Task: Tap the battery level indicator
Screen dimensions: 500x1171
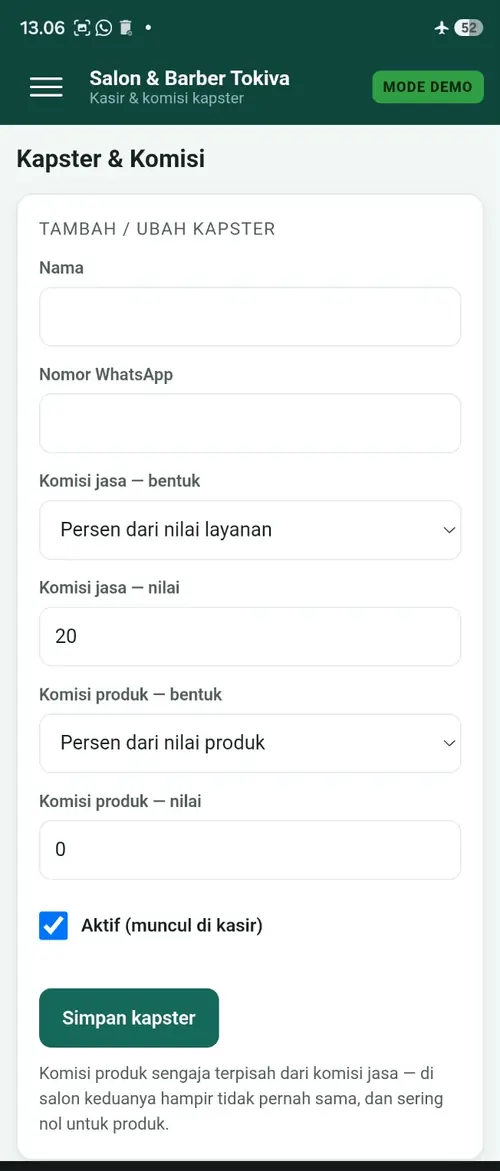Action: coord(468,28)
